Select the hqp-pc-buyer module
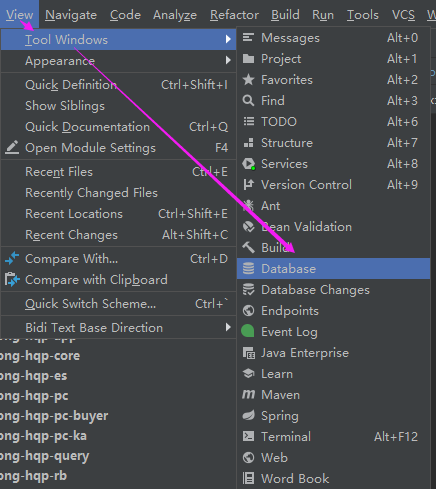This screenshot has width=436, height=489. coord(54,416)
